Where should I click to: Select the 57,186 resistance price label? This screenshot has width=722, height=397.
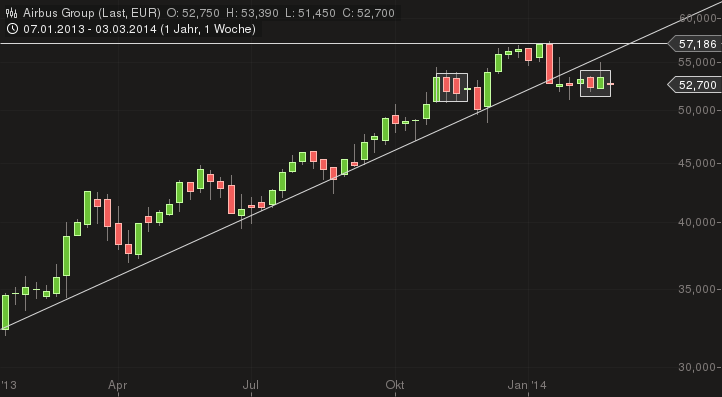coord(697,44)
